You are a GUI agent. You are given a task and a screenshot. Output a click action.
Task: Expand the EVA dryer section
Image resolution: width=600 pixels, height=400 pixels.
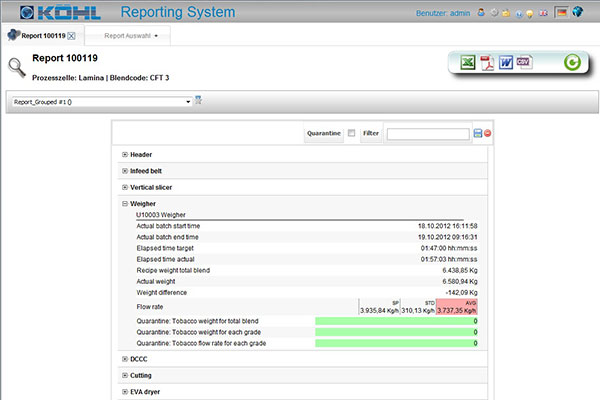click(125, 391)
